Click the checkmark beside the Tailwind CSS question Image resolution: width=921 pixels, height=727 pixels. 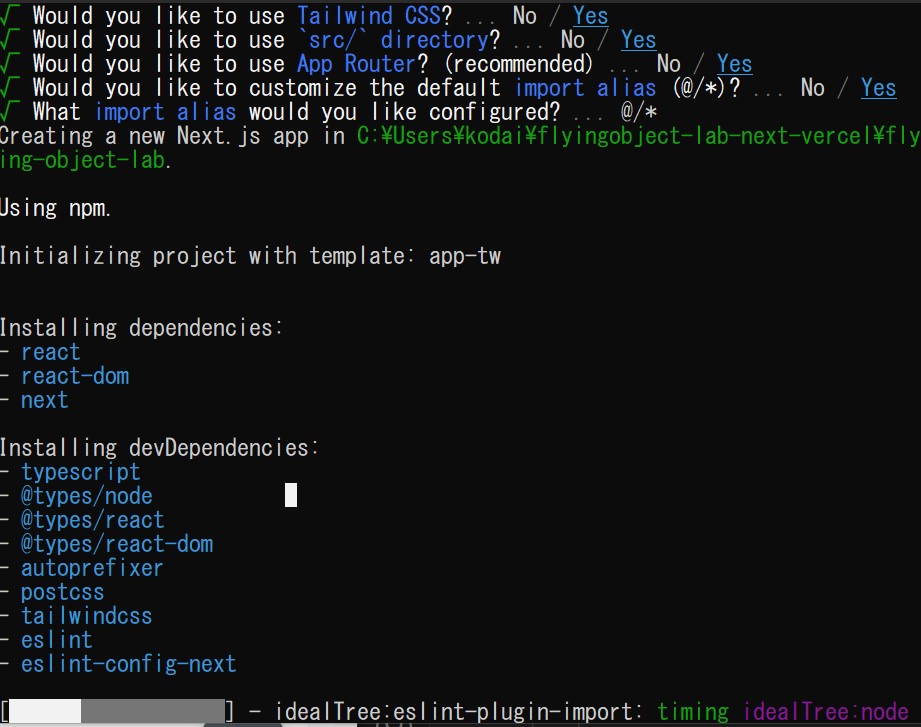point(9,16)
